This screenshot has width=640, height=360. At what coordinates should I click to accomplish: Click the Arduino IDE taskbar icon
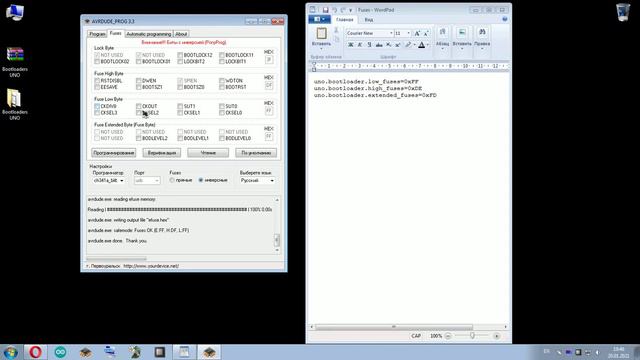(60, 352)
